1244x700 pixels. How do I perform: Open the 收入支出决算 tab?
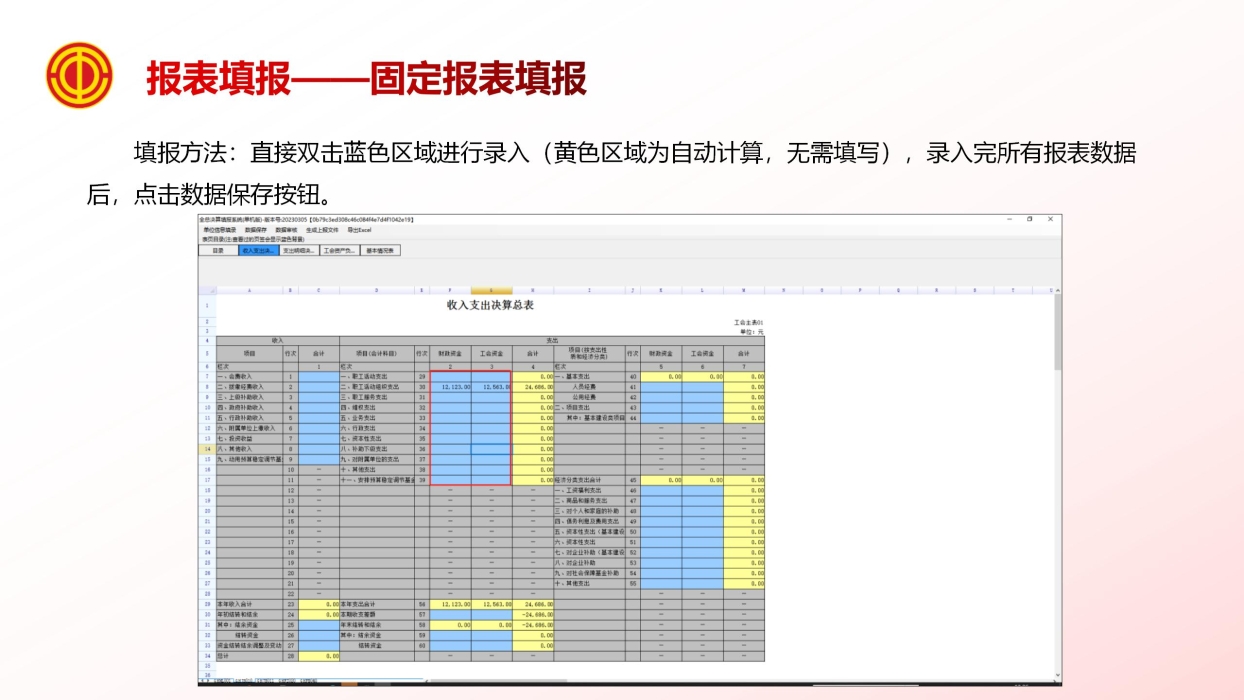[x=258, y=251]
